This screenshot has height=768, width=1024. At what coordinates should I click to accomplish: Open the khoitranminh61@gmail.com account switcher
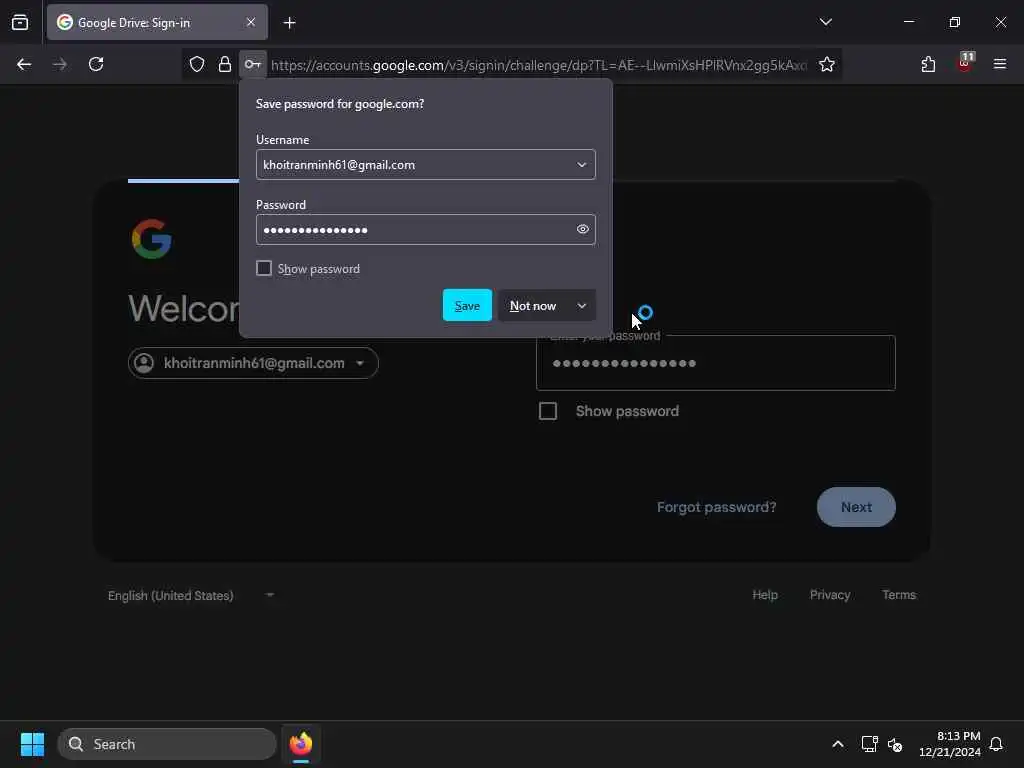click(253, 363)
